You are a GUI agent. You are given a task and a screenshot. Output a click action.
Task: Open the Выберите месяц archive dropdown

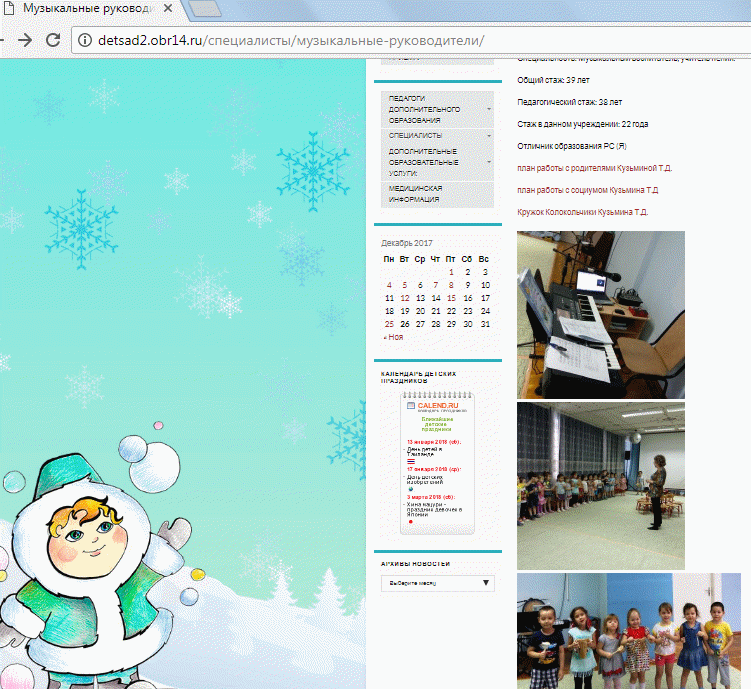click(438, 583)
